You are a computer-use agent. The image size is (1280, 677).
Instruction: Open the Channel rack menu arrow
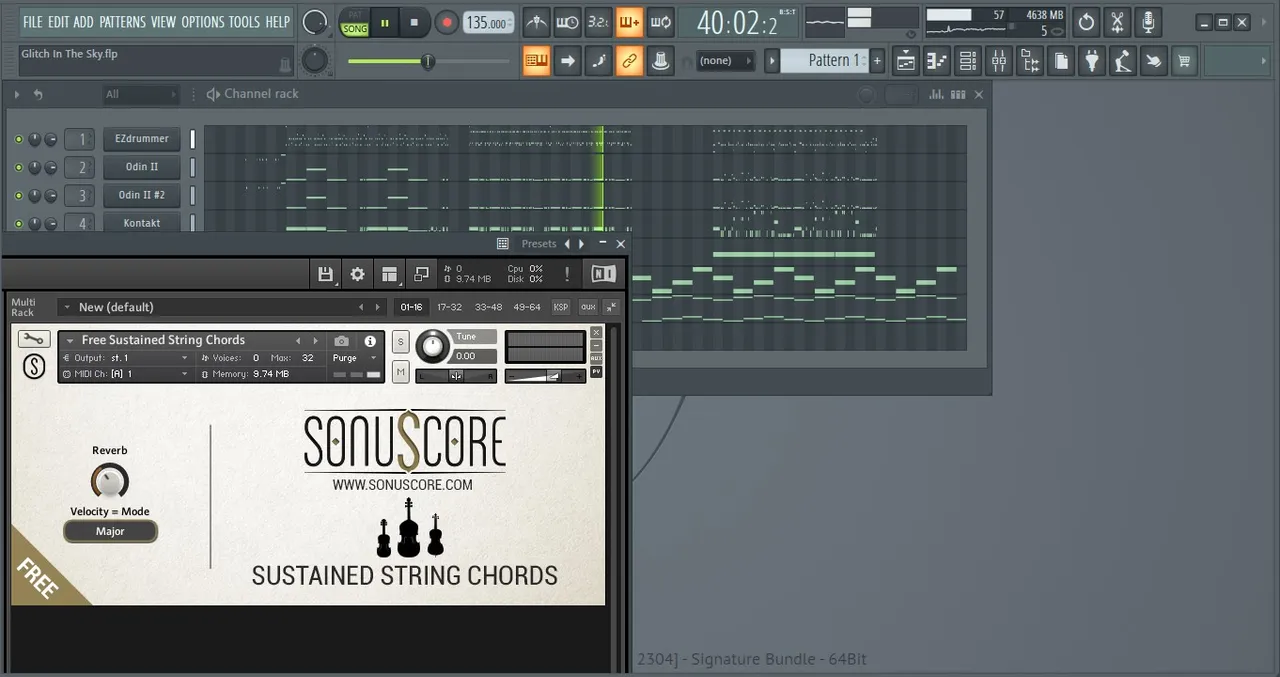click(16, 94)
